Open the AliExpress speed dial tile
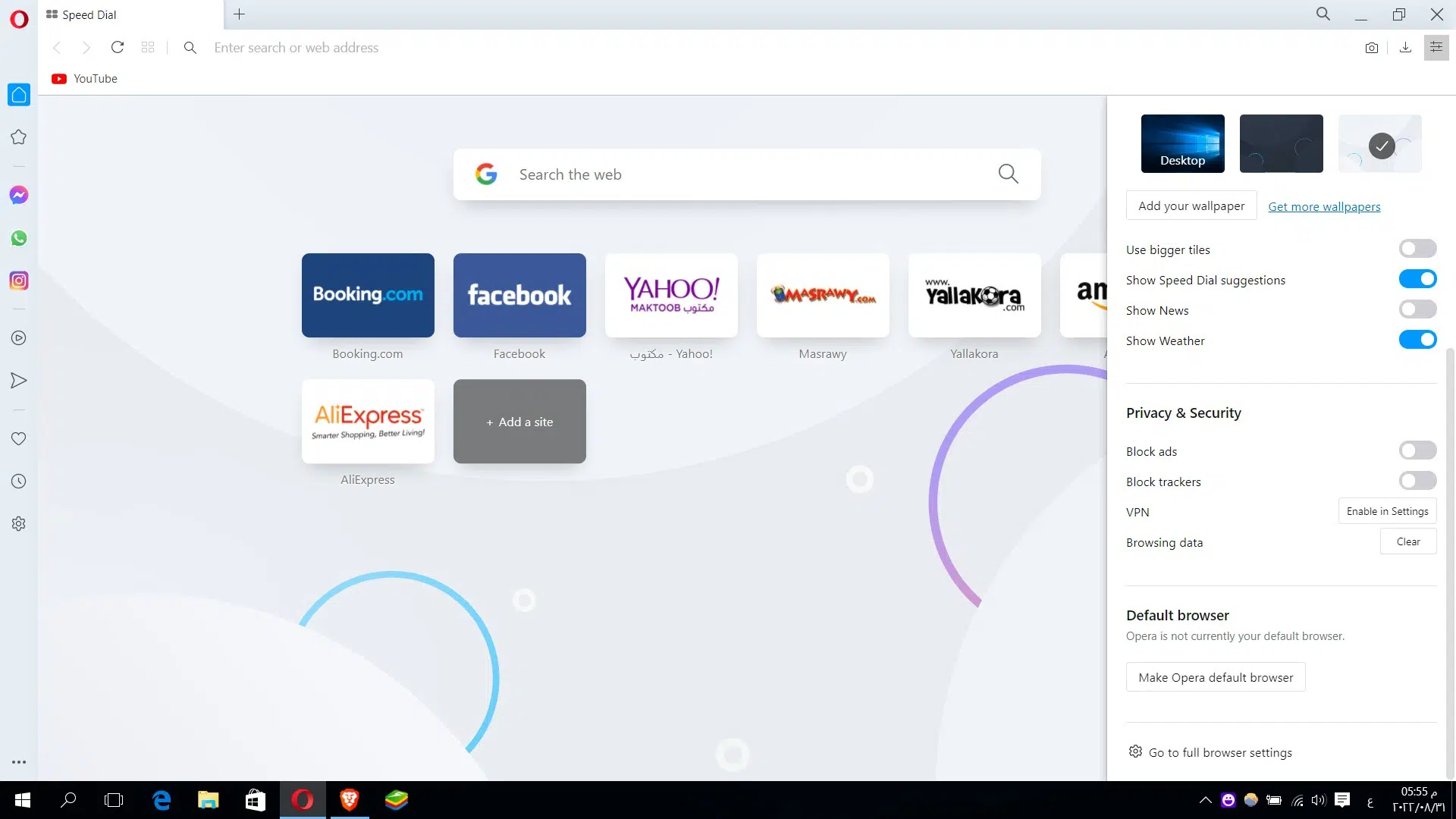1456x819 pixels. (x=368, y=421)
